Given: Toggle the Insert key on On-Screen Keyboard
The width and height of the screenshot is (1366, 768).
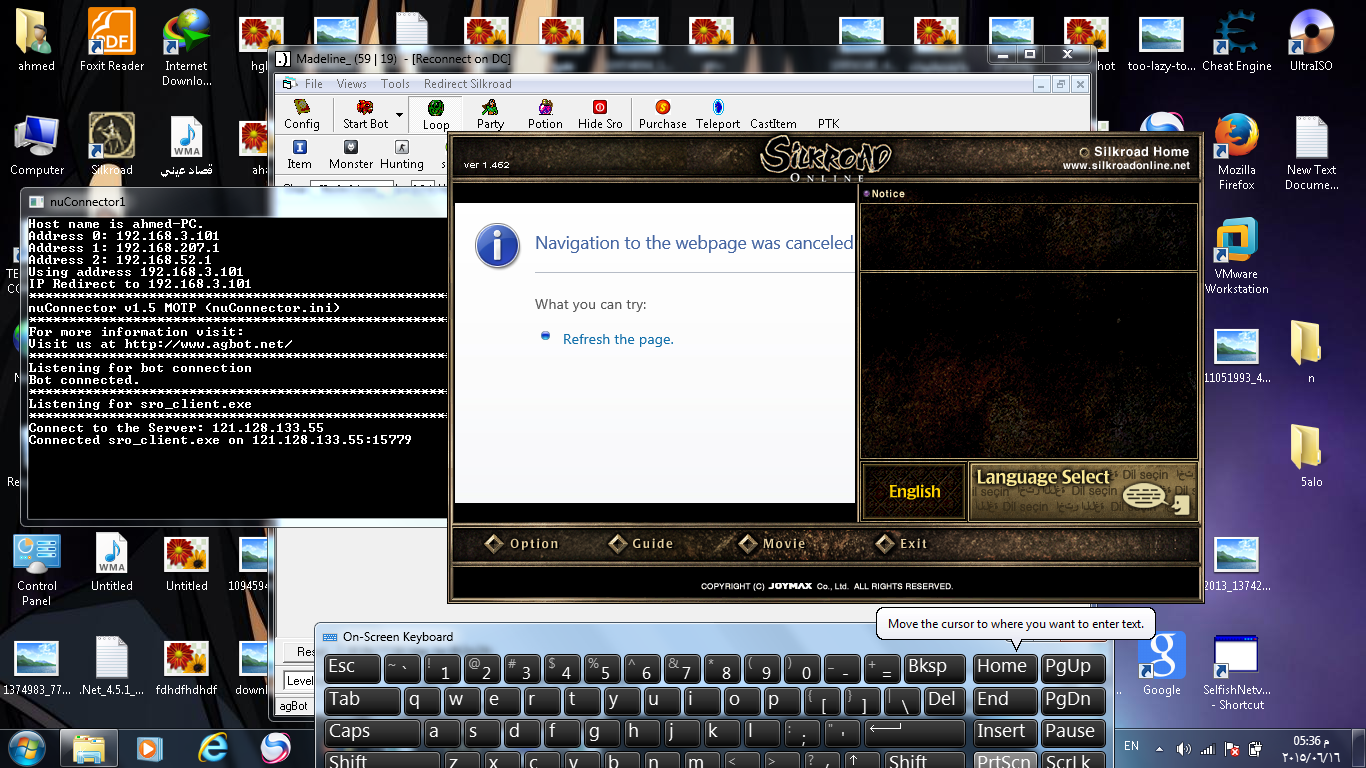Looking at the screenshot, I should click(1005, 732).
